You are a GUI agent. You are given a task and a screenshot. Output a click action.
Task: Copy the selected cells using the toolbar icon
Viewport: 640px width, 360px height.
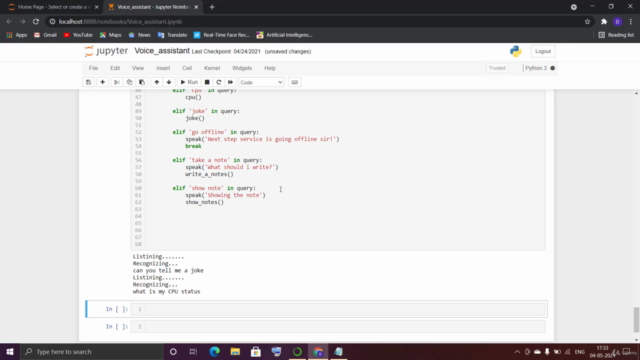pos(129,82)
